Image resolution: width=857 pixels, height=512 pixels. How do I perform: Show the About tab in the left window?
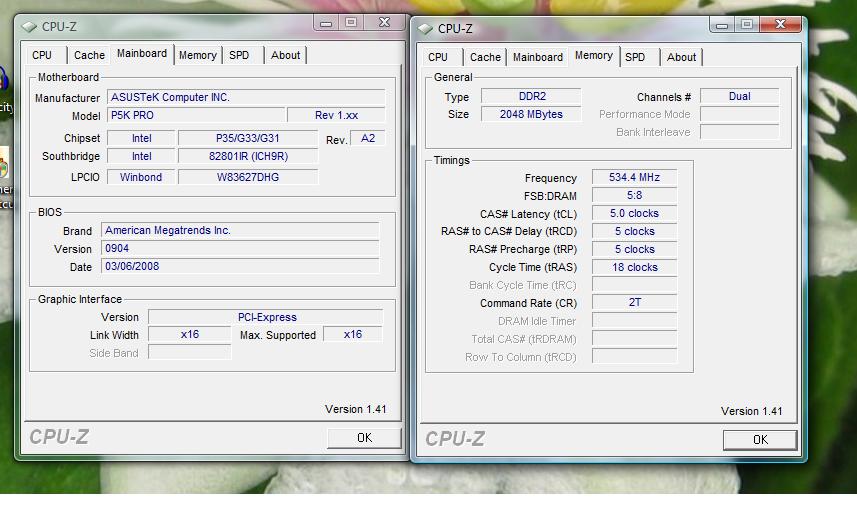click(285, 56)
